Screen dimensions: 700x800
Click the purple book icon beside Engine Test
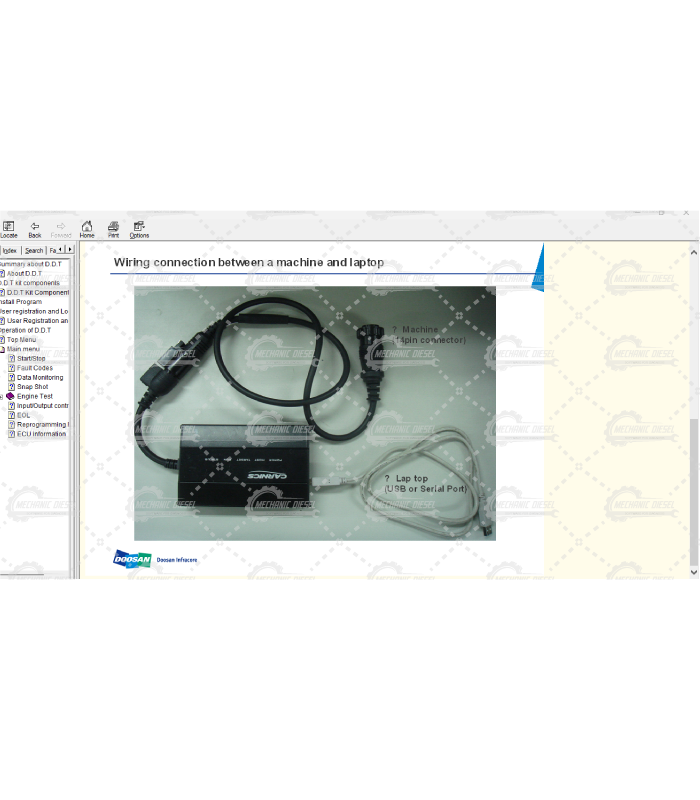[x=11, y=396]
